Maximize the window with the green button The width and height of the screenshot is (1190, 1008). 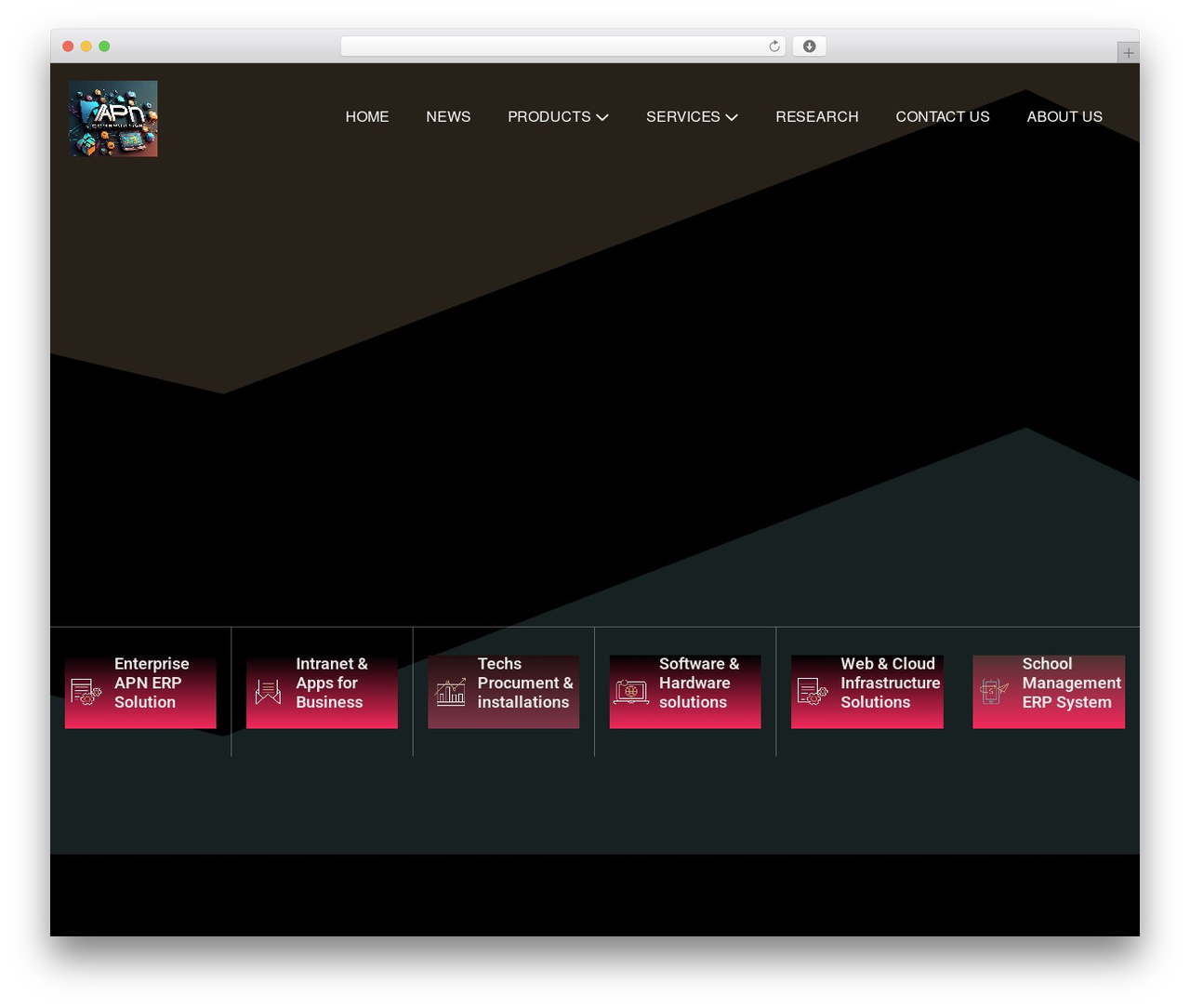(104, 46)
